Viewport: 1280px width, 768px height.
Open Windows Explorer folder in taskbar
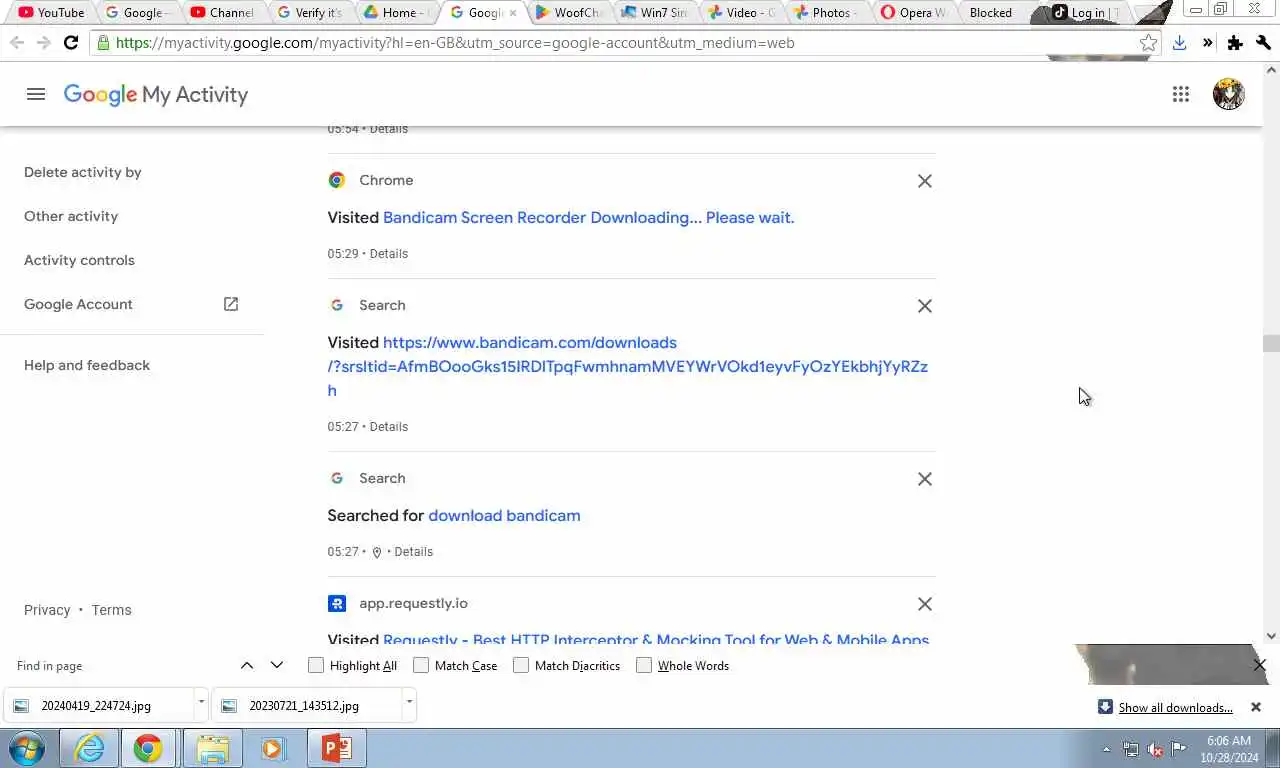[213, 748]
